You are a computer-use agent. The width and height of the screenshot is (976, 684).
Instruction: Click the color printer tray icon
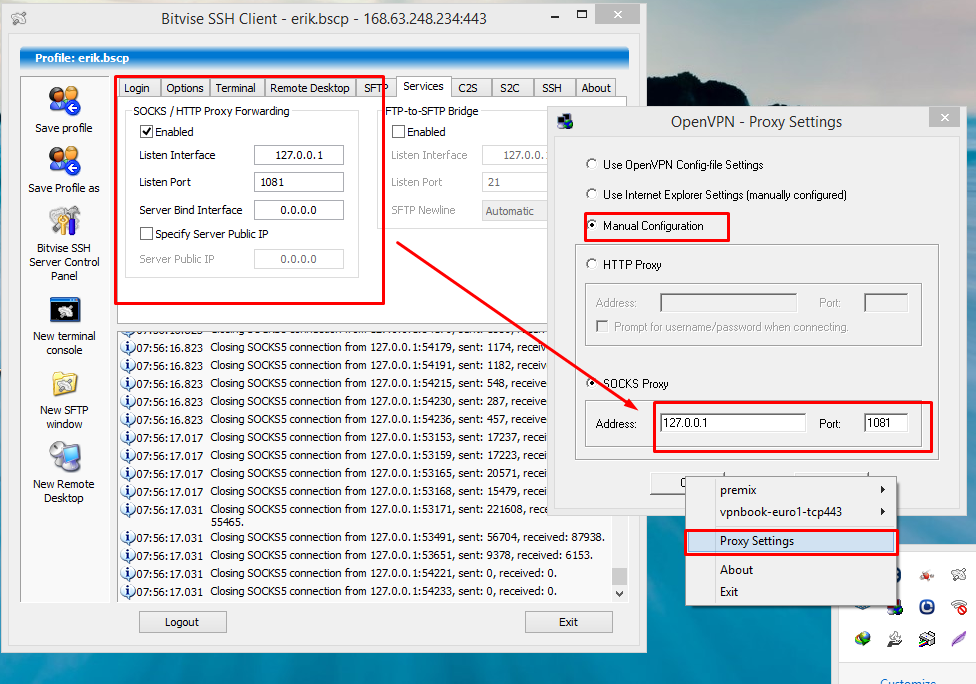tap(927, 638)
